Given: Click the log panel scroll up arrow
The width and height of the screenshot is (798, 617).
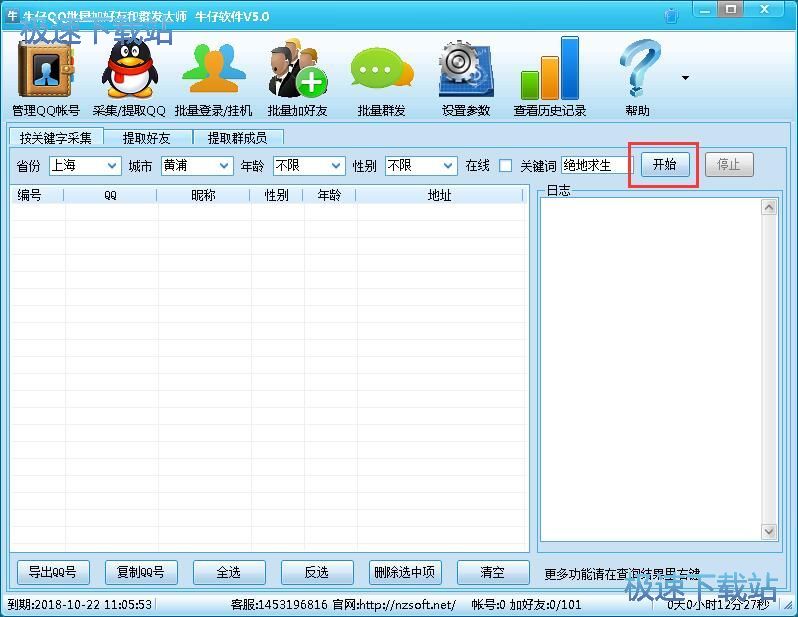Looking at the screenshot, I should (x=769, y=207).
